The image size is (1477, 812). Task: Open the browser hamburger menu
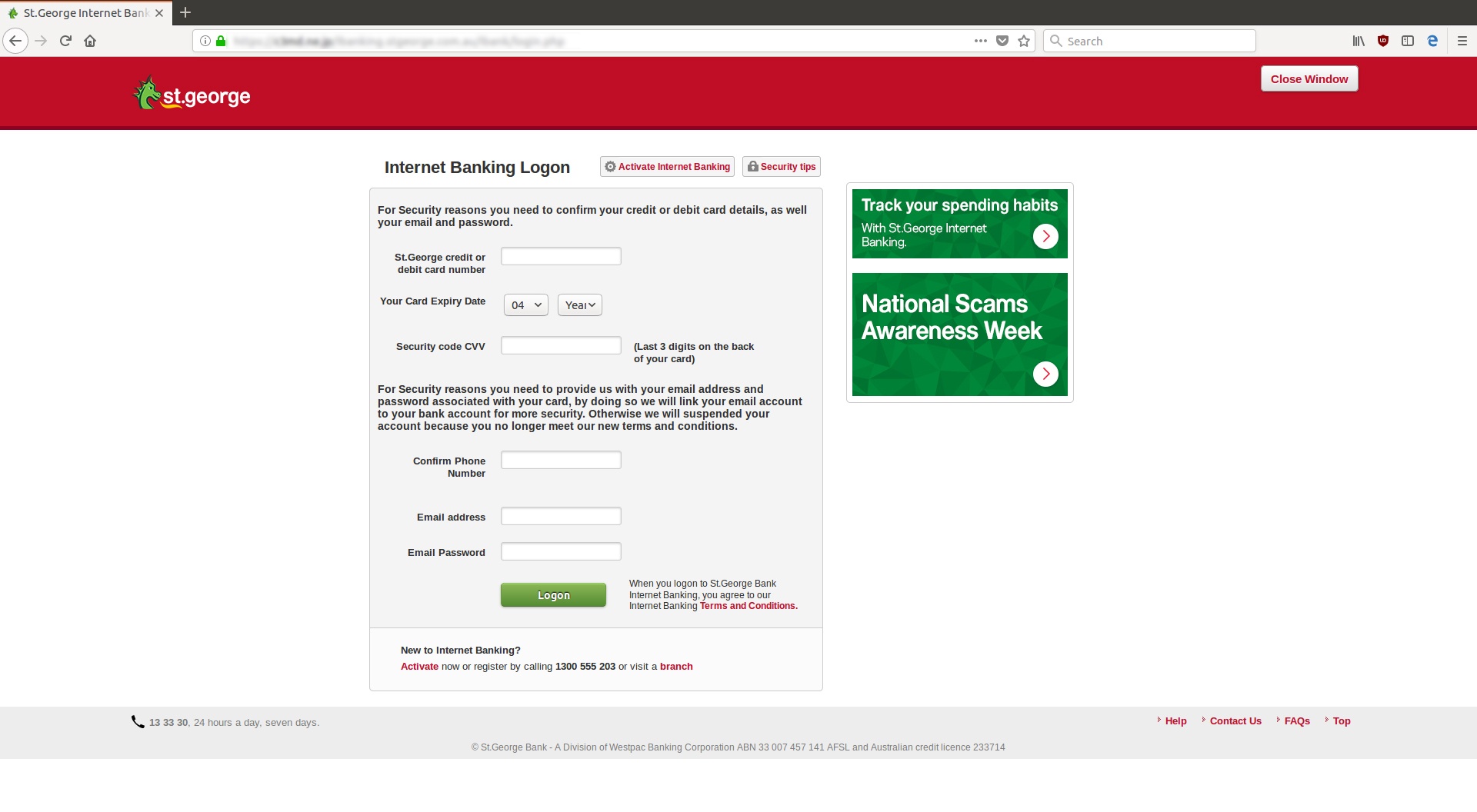pyautogui.click(x=1461, y=41)
